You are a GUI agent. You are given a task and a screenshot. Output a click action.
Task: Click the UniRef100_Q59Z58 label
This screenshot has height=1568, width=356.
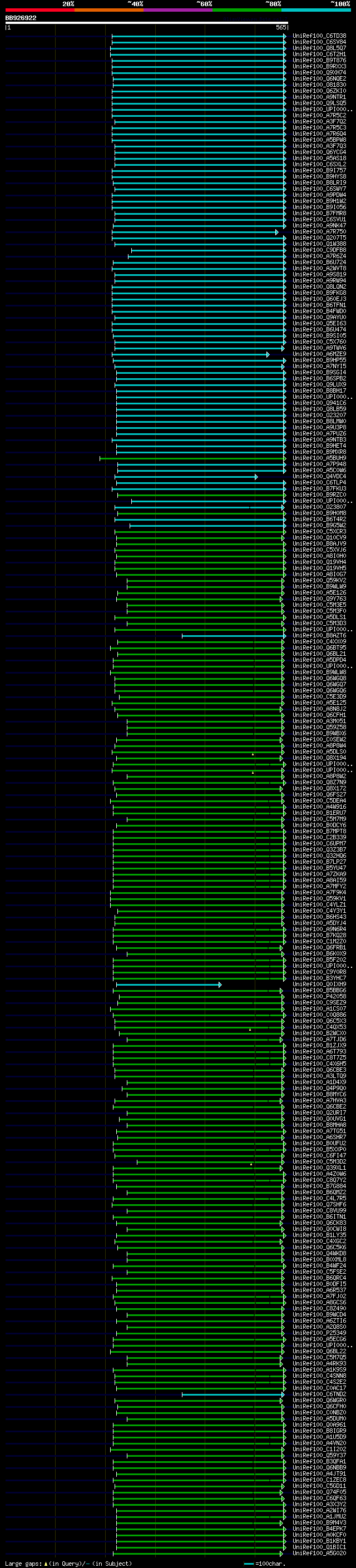point(319,727)
